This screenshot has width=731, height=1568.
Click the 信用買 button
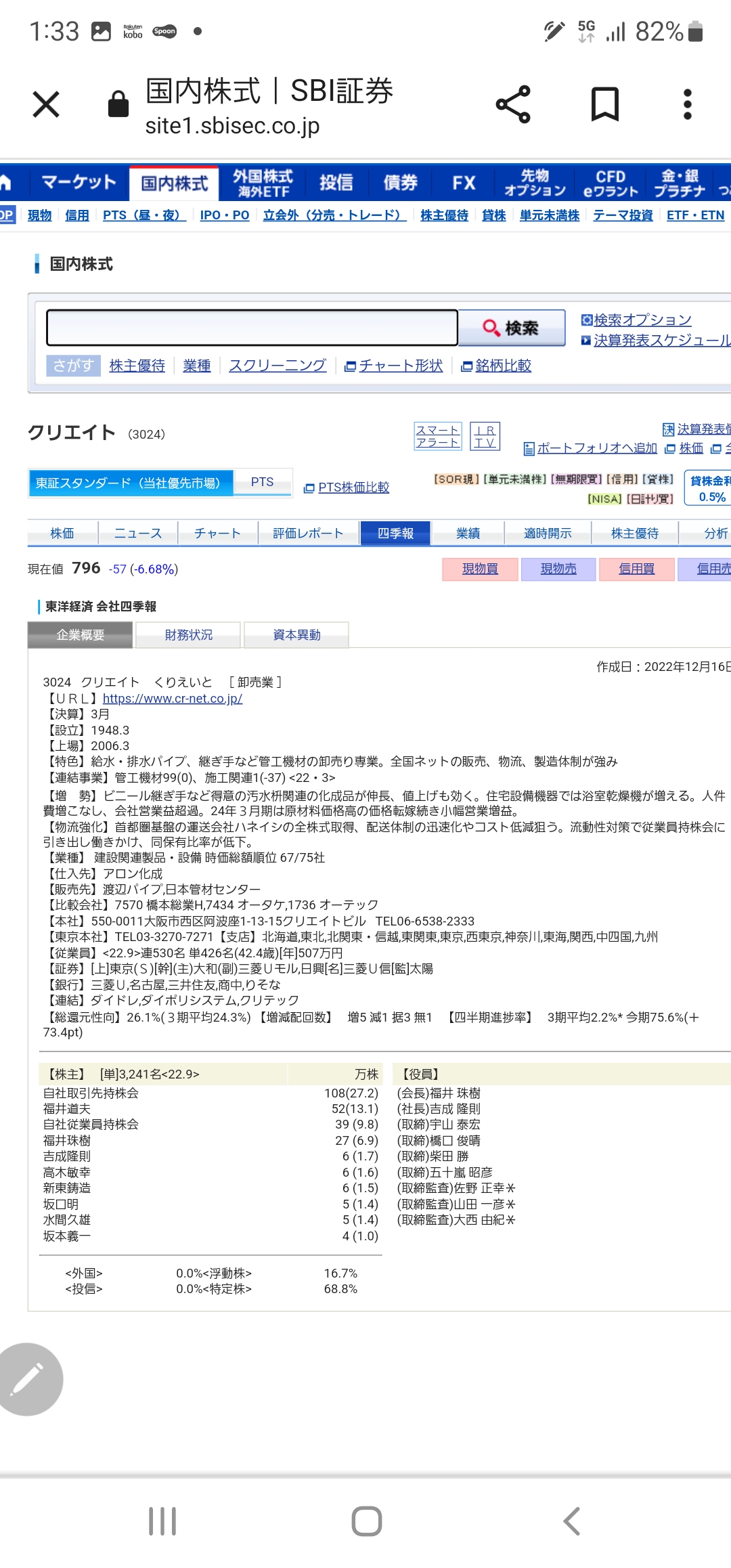pyautogui.click(x=636, y=569)
